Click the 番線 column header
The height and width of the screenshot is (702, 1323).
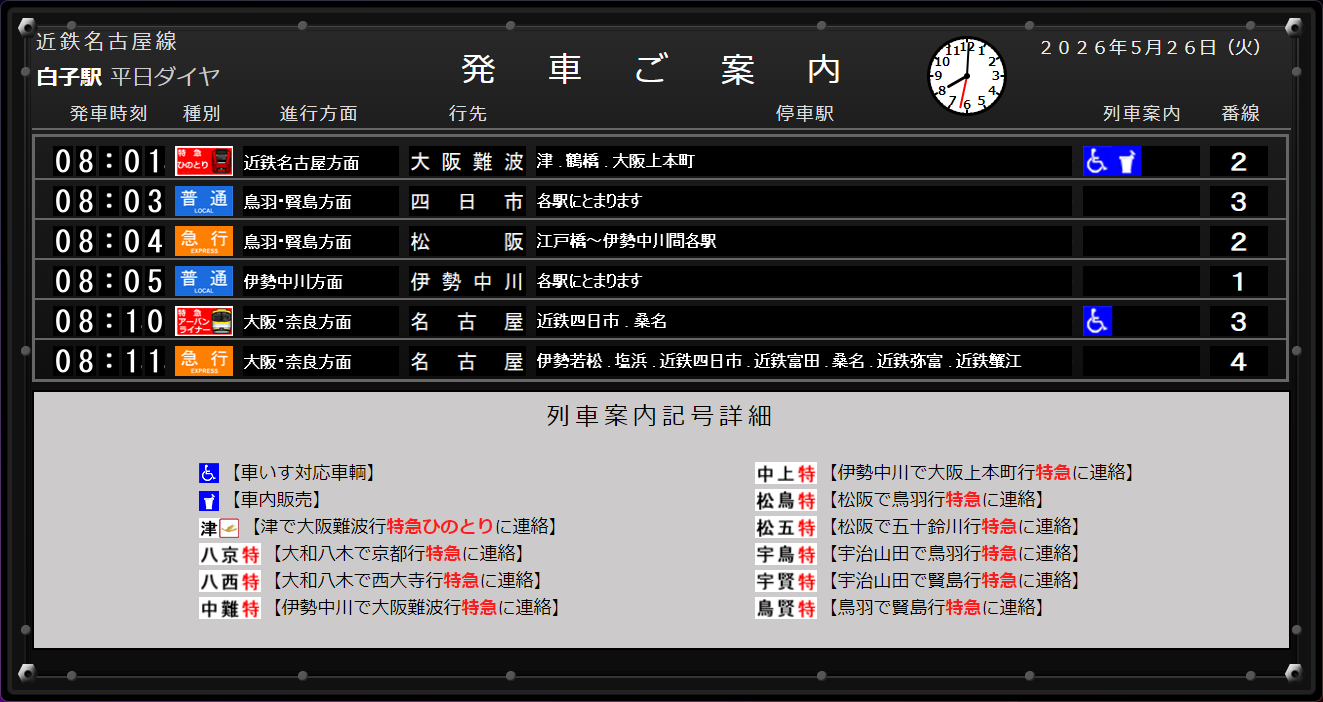tap(1240, 114)
